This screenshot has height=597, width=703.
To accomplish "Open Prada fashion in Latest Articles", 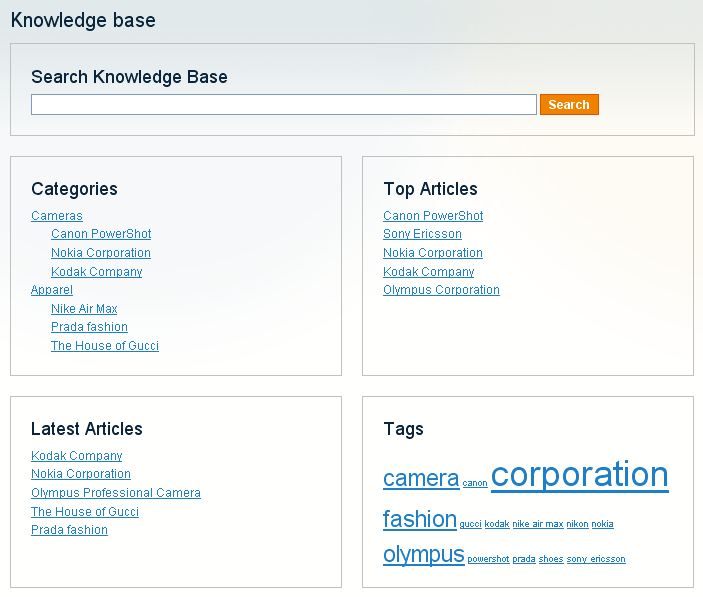I will point(69,530).
